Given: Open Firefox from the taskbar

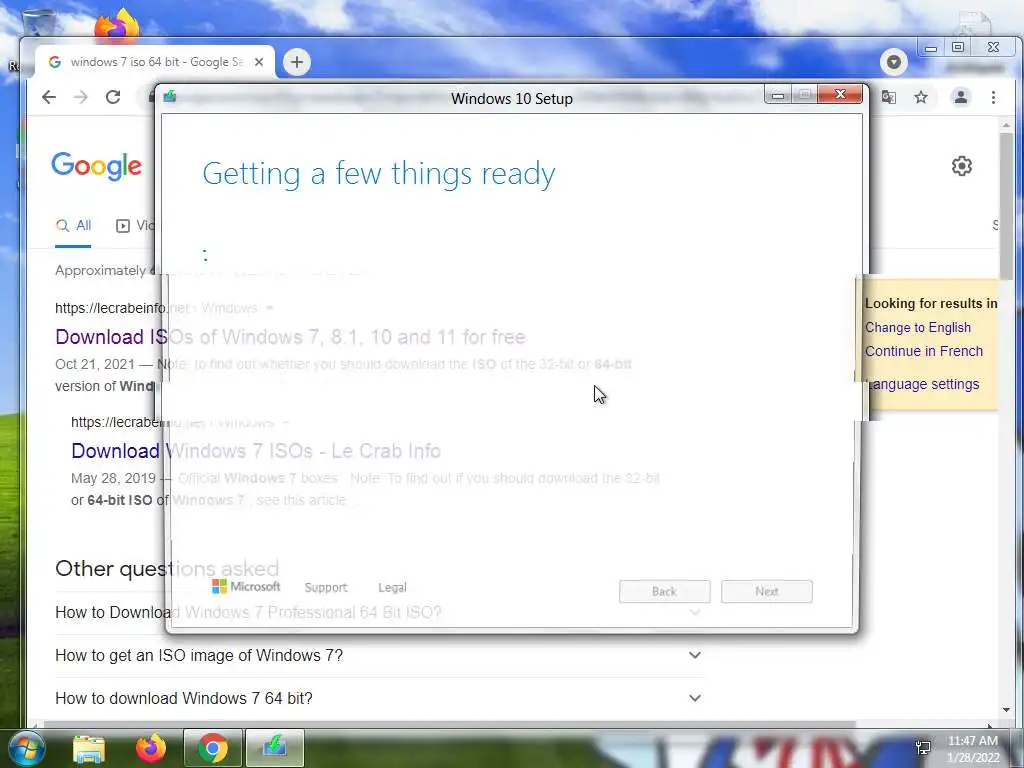Looking at the screenshot, I should pyautogui.click(x=151, y=748).
